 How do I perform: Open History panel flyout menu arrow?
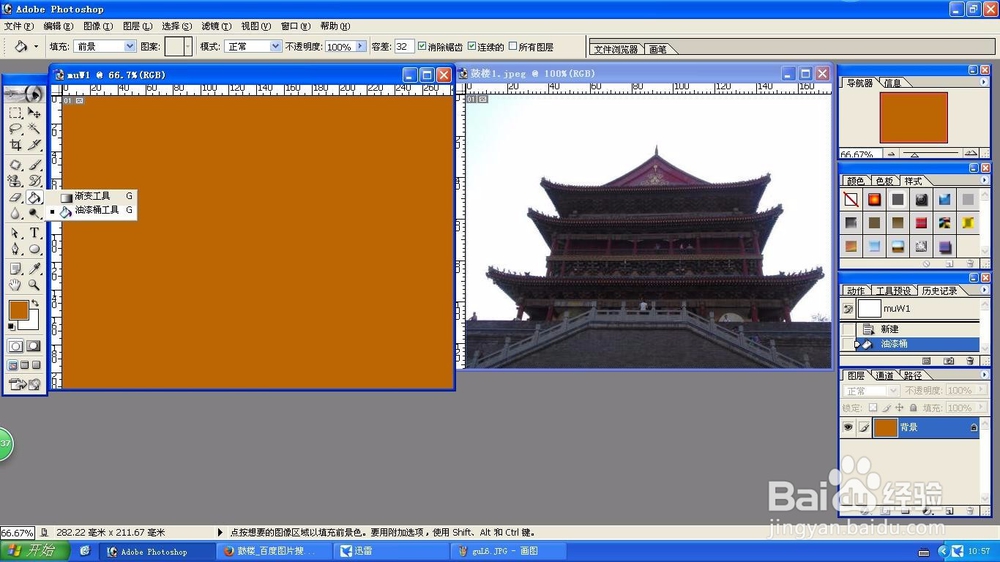point(983,290)
